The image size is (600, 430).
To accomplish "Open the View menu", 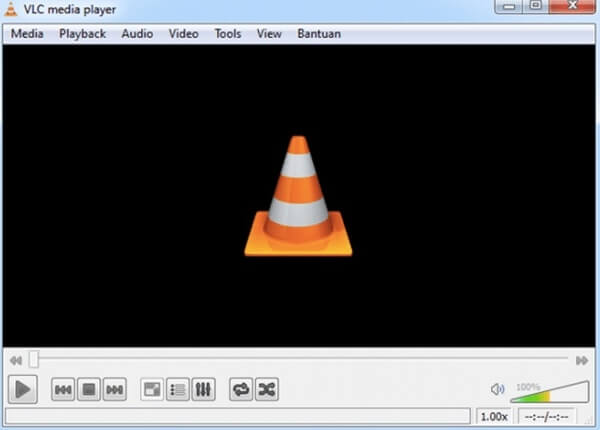I will pyautogui.click(x=269, y=34).
